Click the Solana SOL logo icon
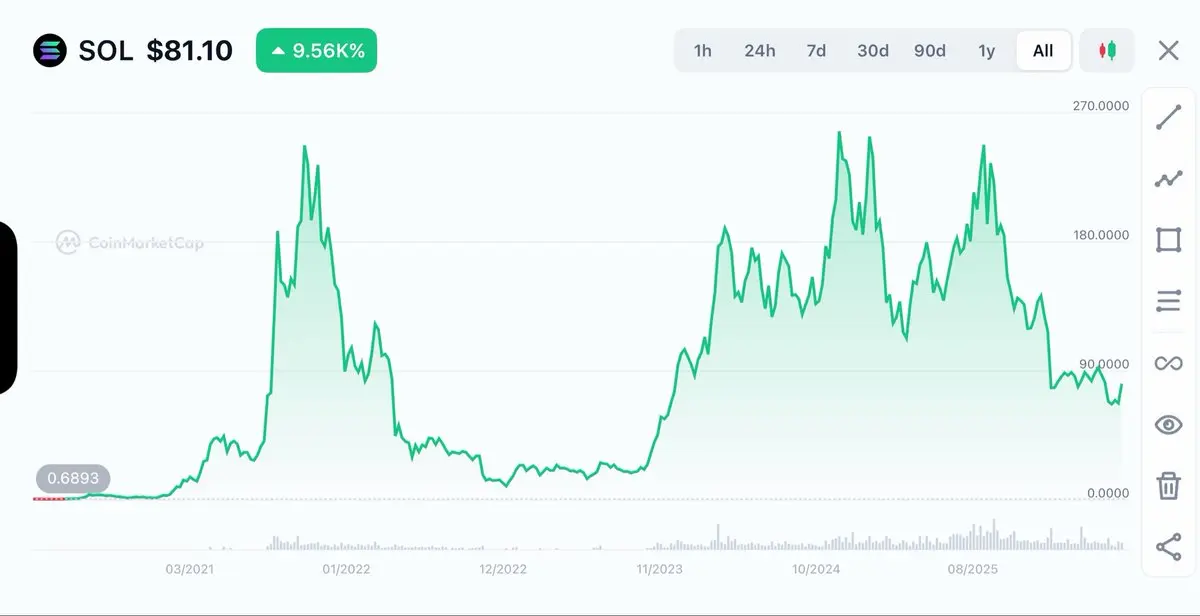Viewport: 1200px width, 616px height. (49, 50)
